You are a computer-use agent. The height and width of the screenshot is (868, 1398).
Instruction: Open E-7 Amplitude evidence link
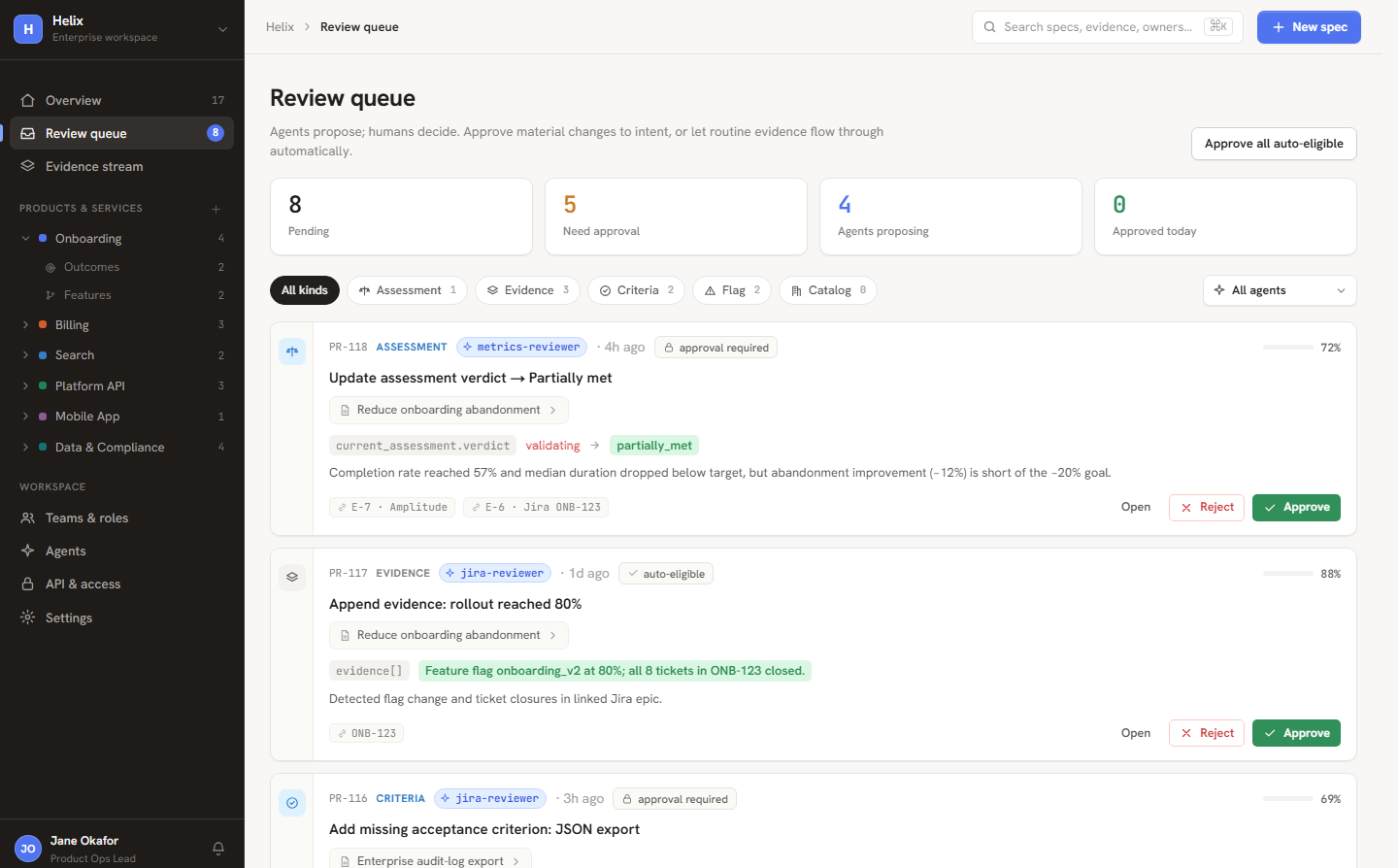pyautogui.click(x=392, y=507)
